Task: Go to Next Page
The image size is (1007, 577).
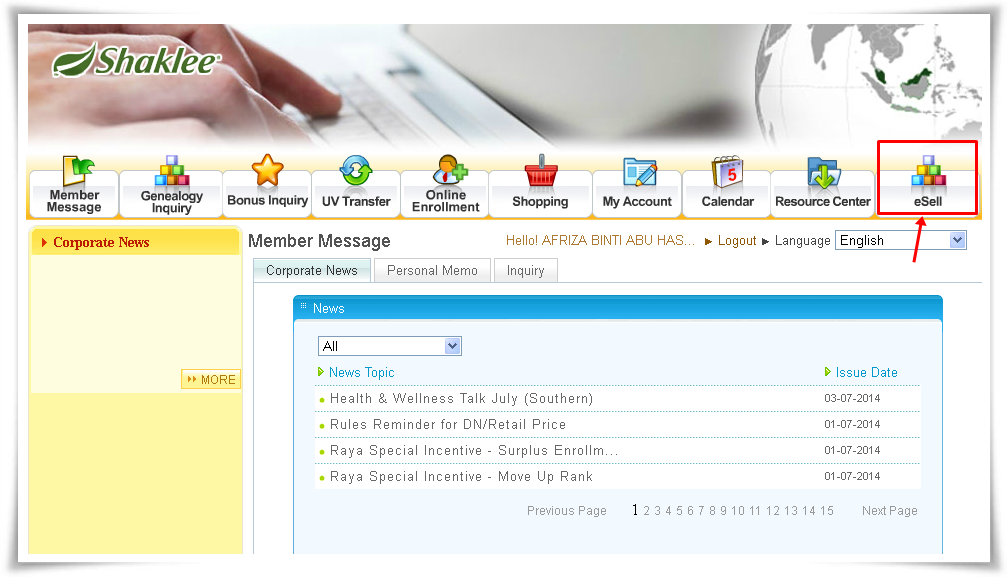Action: point(889,510)
